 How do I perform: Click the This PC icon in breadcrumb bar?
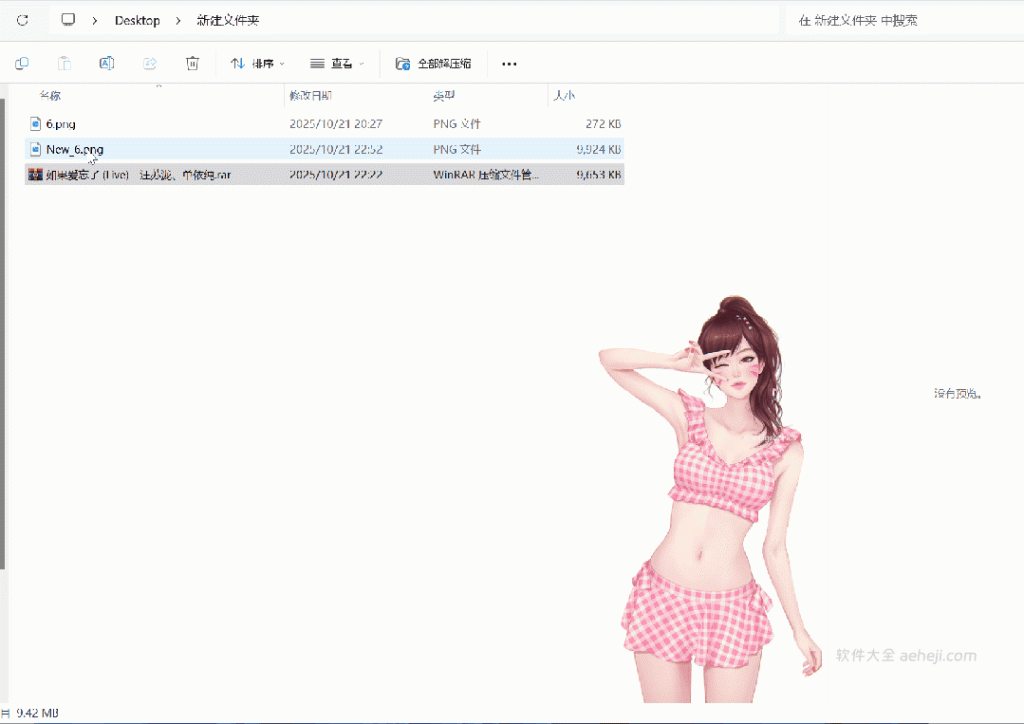click(66, 19)
